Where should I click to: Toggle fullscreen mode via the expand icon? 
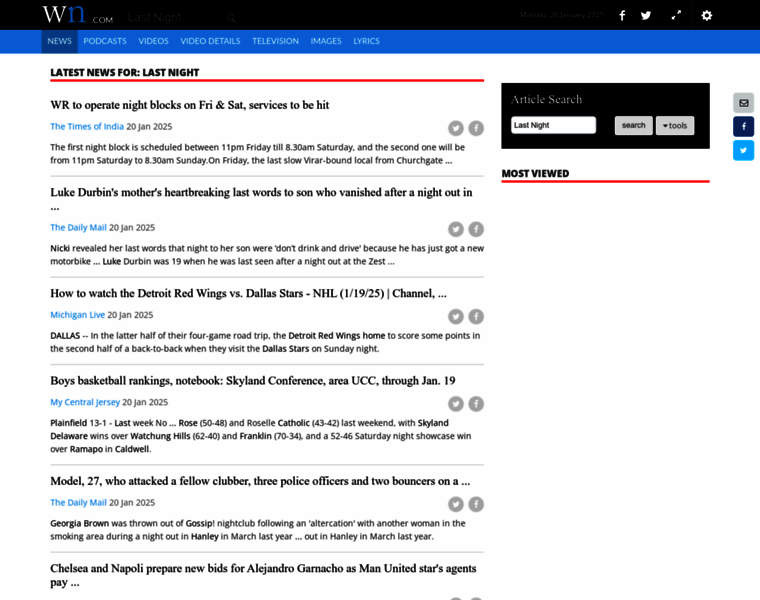[x=676, y=16]
